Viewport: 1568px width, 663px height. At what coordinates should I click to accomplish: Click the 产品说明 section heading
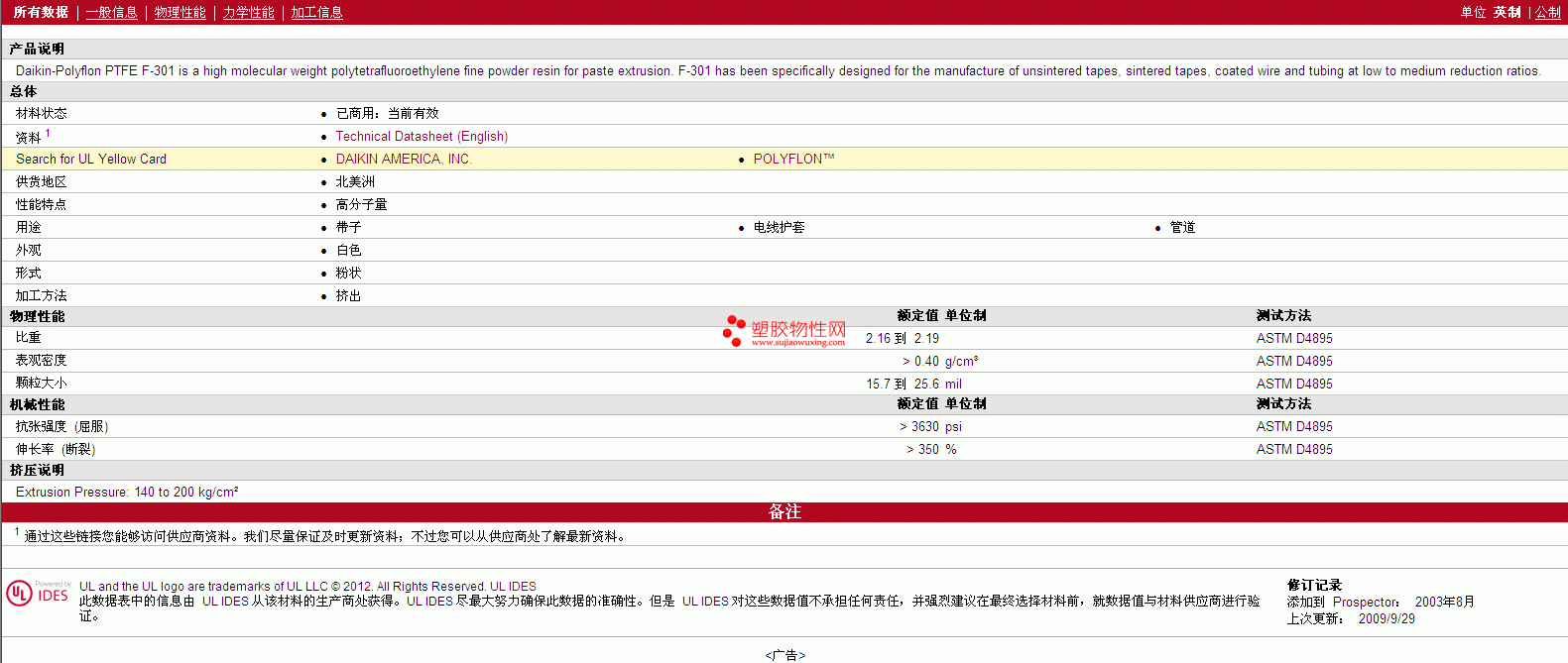pos(37,49)
